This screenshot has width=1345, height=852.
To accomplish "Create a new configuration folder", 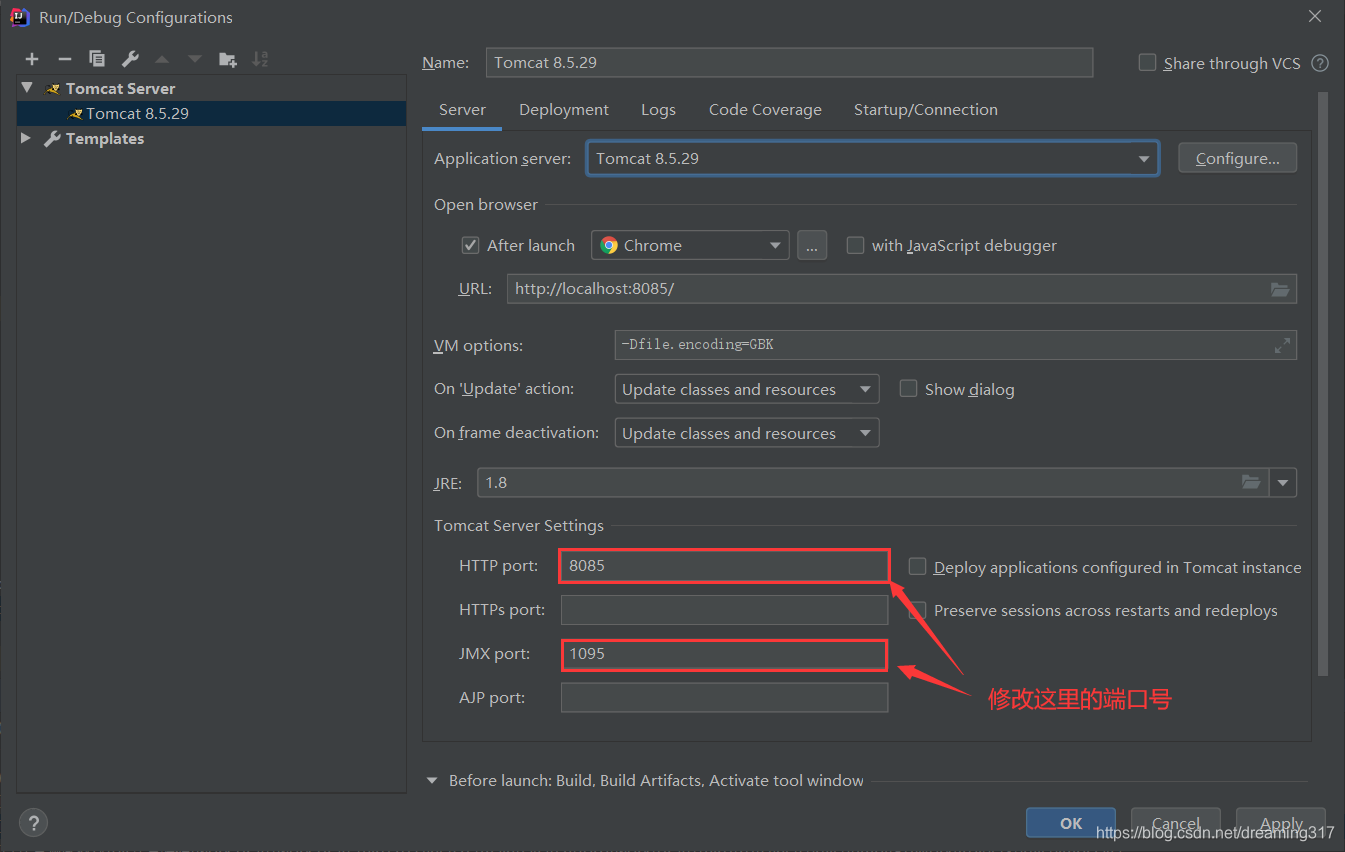I will (227, 58).
